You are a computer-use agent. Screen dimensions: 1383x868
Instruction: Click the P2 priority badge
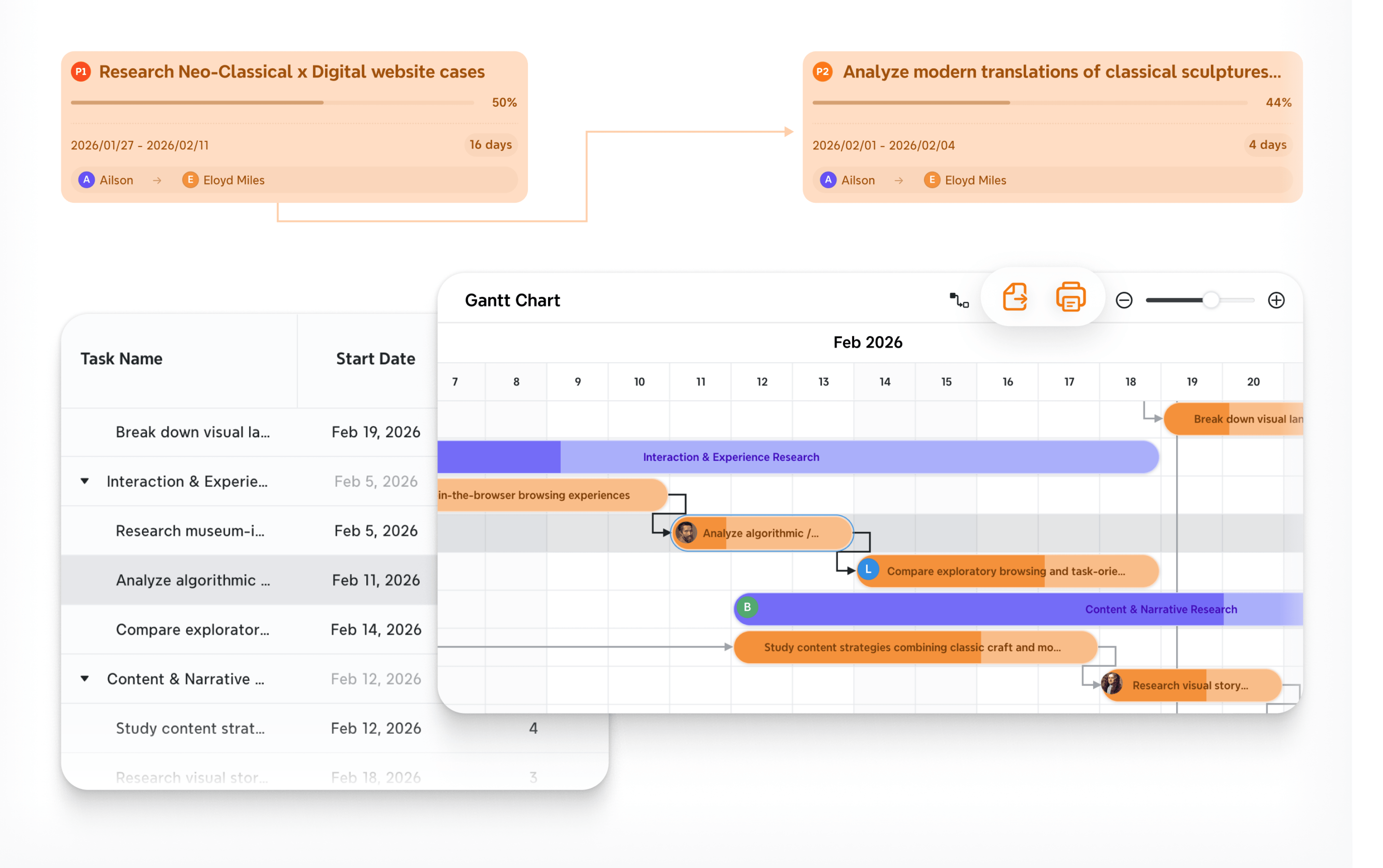[x=822, y=72]
